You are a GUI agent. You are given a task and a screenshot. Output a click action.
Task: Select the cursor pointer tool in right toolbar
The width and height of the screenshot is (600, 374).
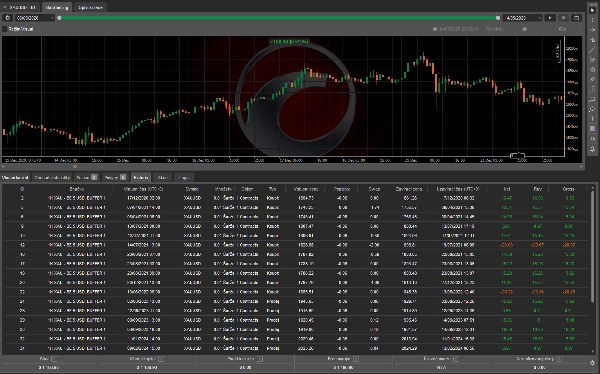592,10
